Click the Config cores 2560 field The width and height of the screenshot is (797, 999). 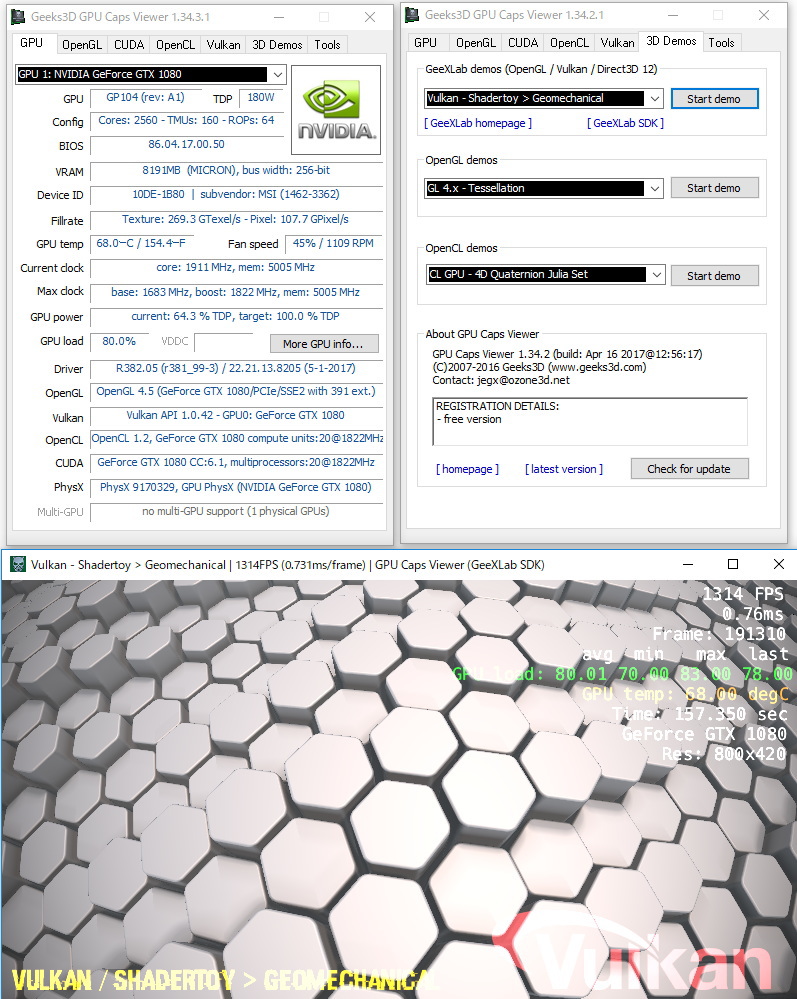186,121
